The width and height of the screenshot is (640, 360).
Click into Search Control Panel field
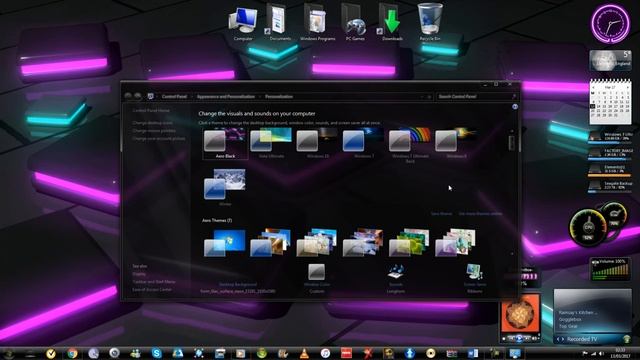click(477, 97)
